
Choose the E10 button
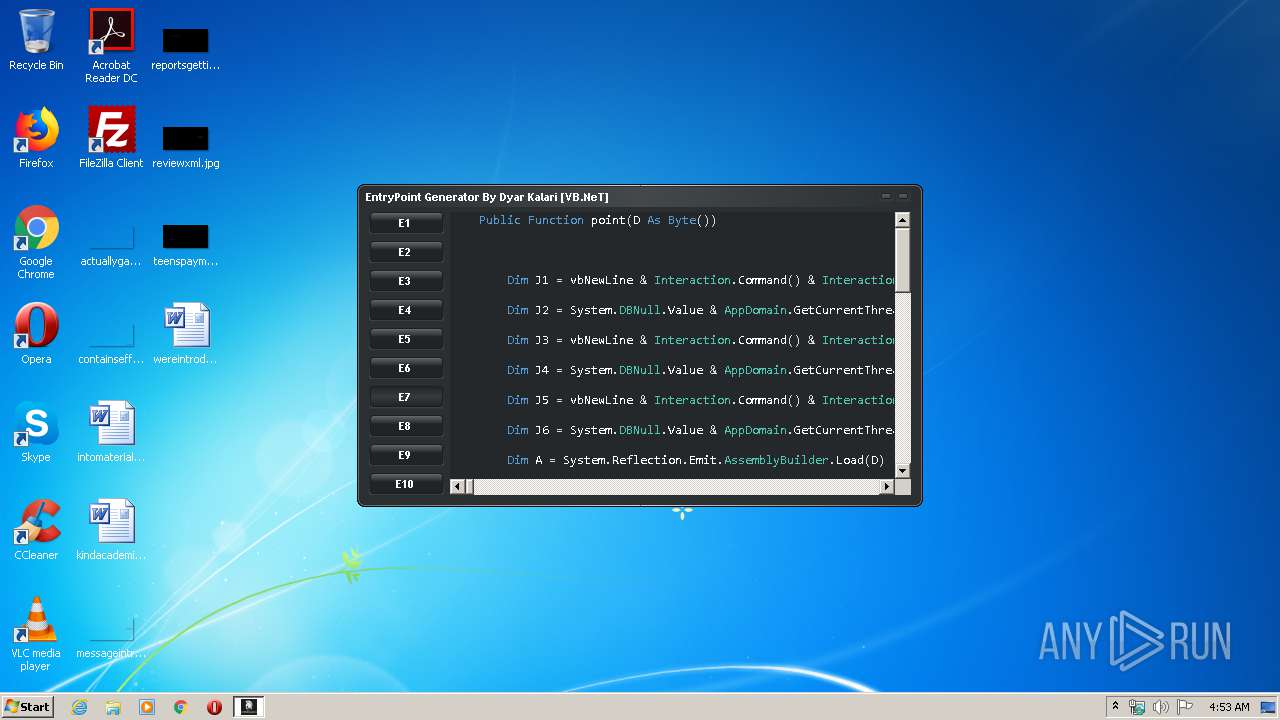tap(405, 484)
